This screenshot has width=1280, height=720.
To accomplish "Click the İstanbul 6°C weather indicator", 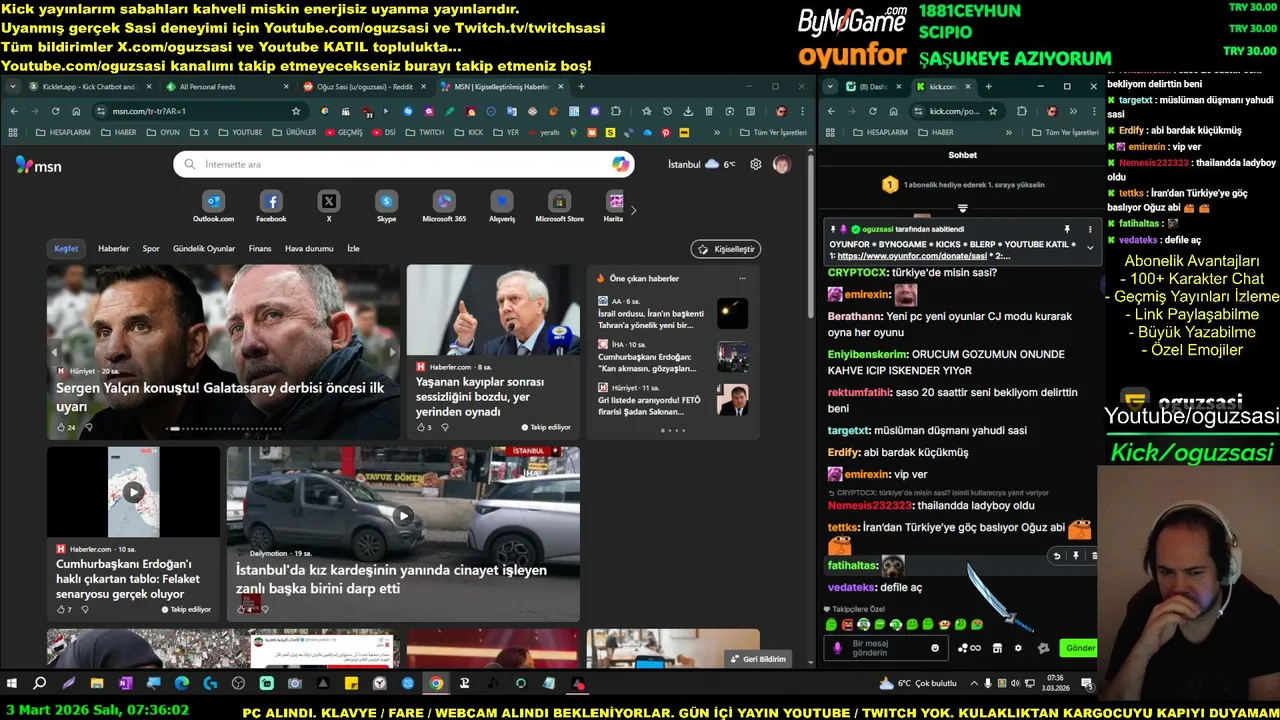I will (702, 164).
